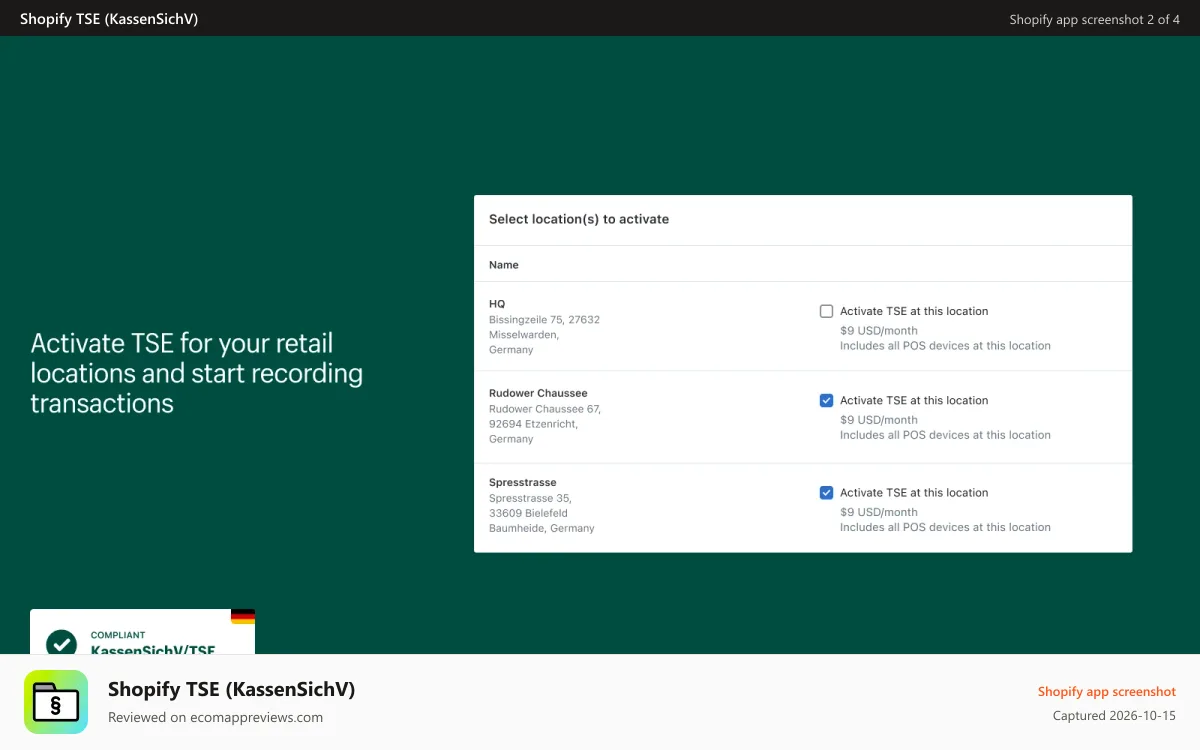Click 'Baumheide, Germany' address text
The image size is (1200, 750).
pyautogui.click(x=542, y=528)
